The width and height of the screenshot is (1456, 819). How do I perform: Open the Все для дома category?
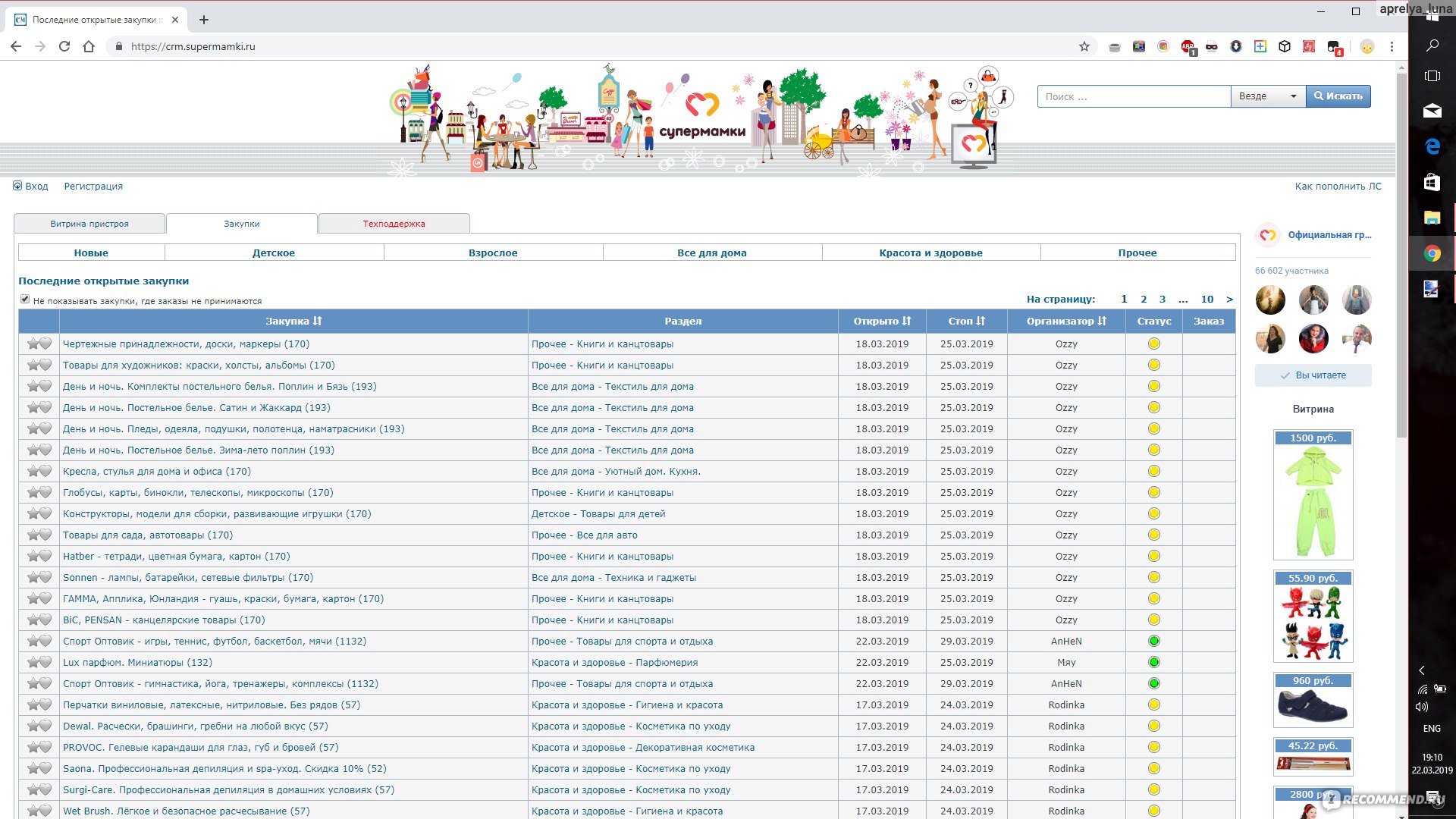pyautogui.click(x=711, y=253)
